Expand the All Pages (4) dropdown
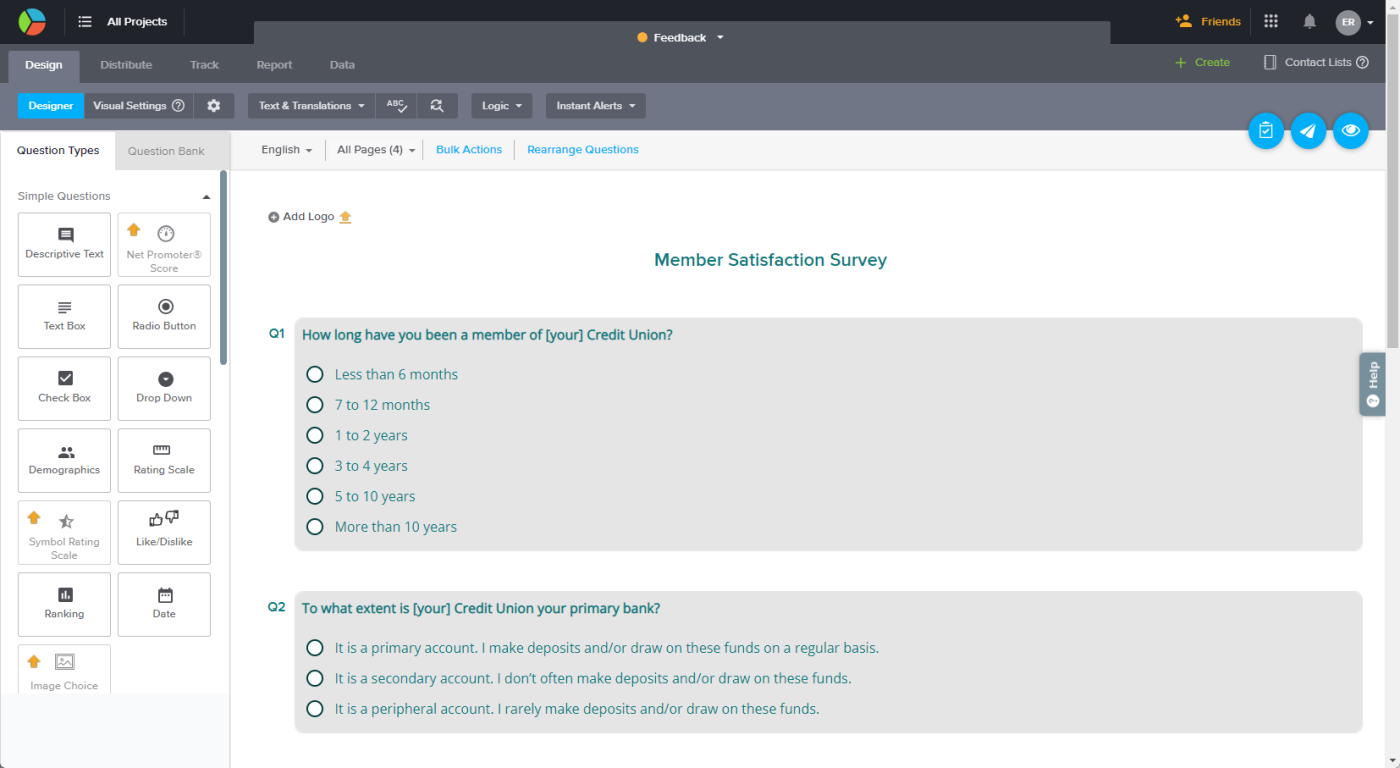 (x=376, y=150)
